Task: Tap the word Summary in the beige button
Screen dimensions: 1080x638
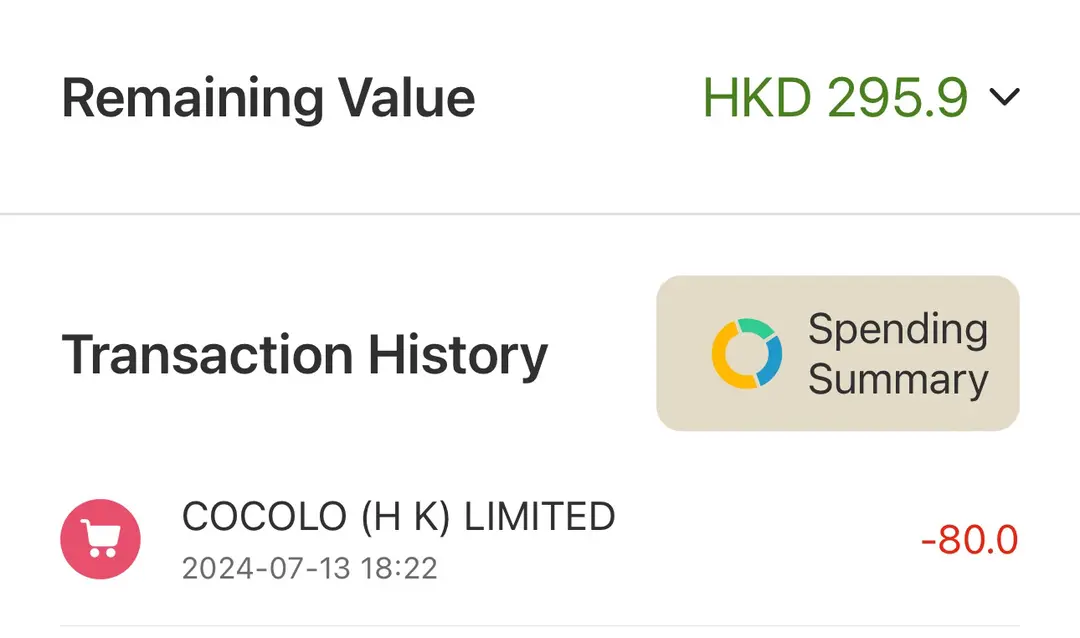Action: [898, 380]
